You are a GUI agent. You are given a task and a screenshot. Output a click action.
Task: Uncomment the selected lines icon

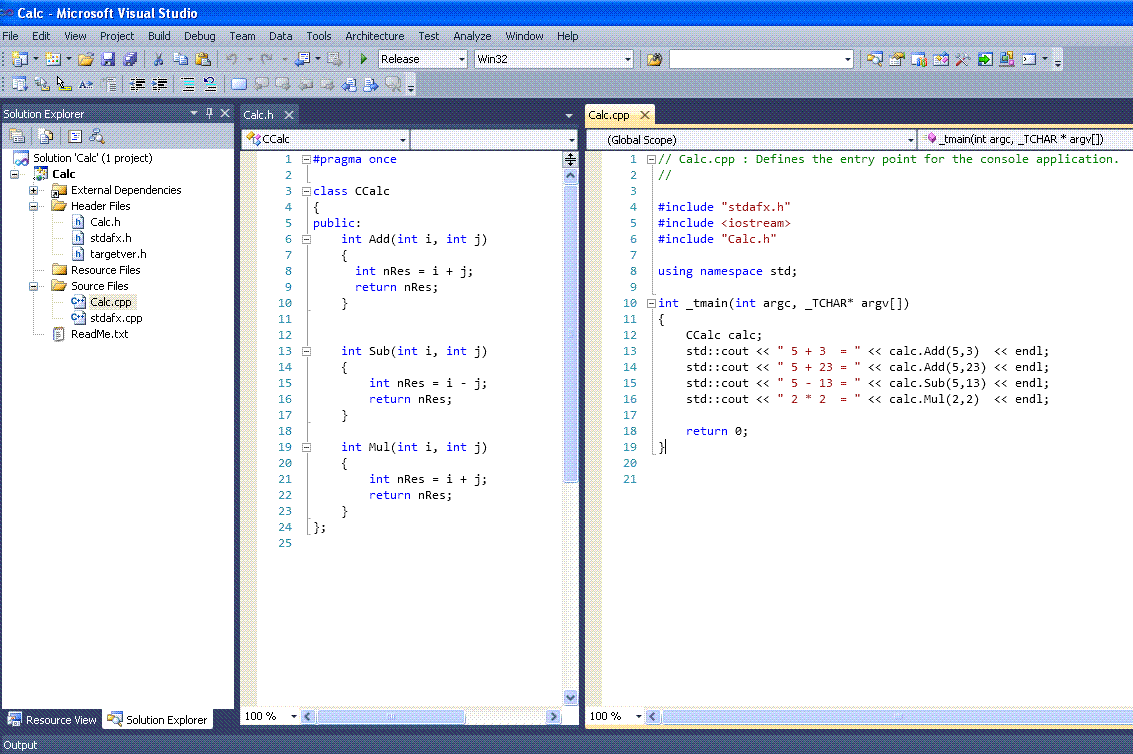click(x=210, y=85)
